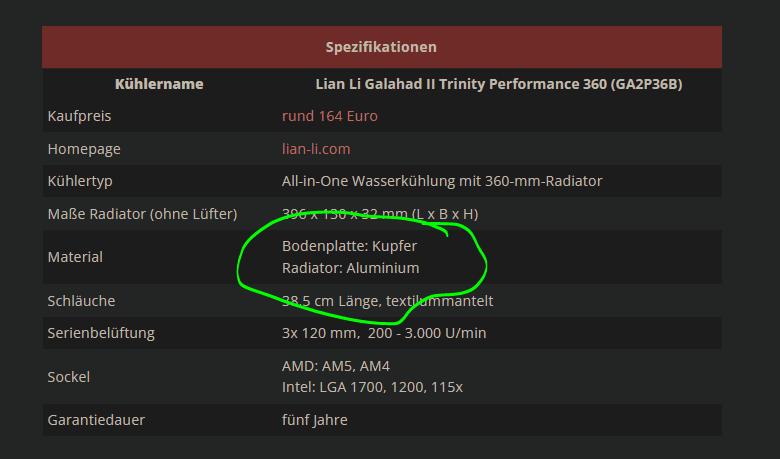This screenshot has height=459, width=780.
Task: Click the 'Radiator: Aluminium' text
Action: coord(351,268)
